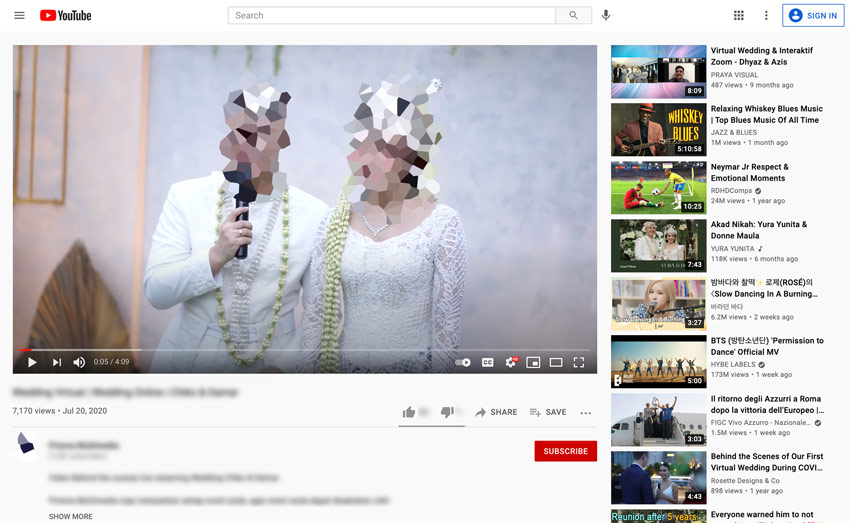Click channel name YURA YUNITA

(x=732, y=248)
